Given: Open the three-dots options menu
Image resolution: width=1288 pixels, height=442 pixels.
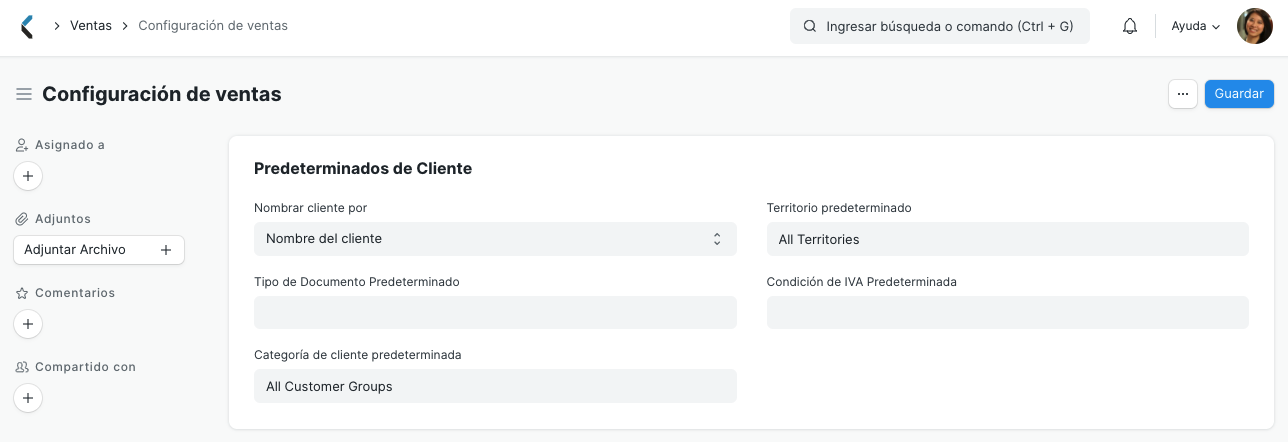Looking at the screenshot, I should point(1183,94).
